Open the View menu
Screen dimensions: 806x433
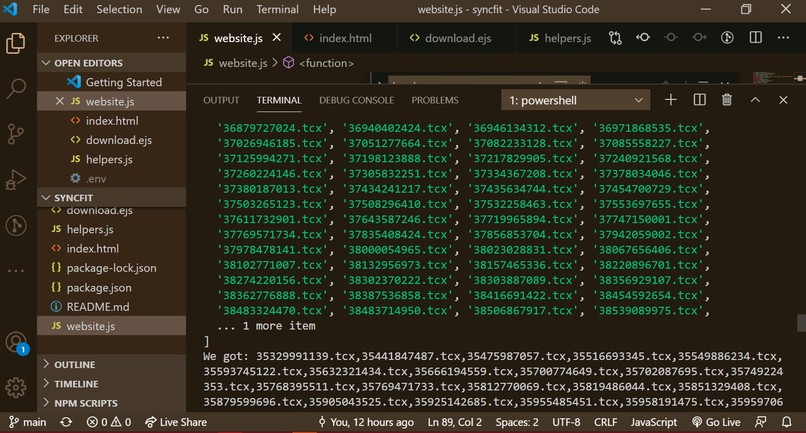(x=168, y=9)
